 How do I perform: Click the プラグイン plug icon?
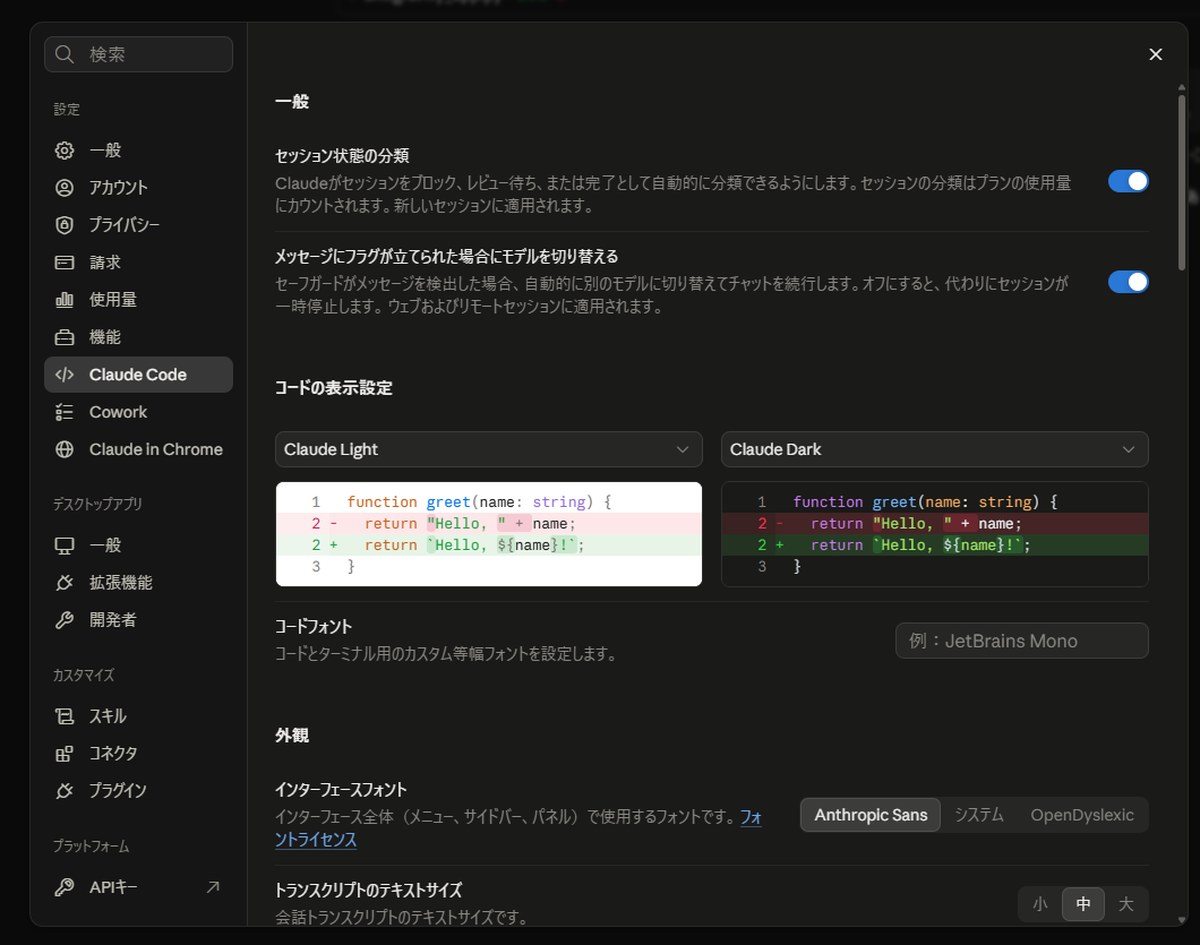tap(65, 790)
